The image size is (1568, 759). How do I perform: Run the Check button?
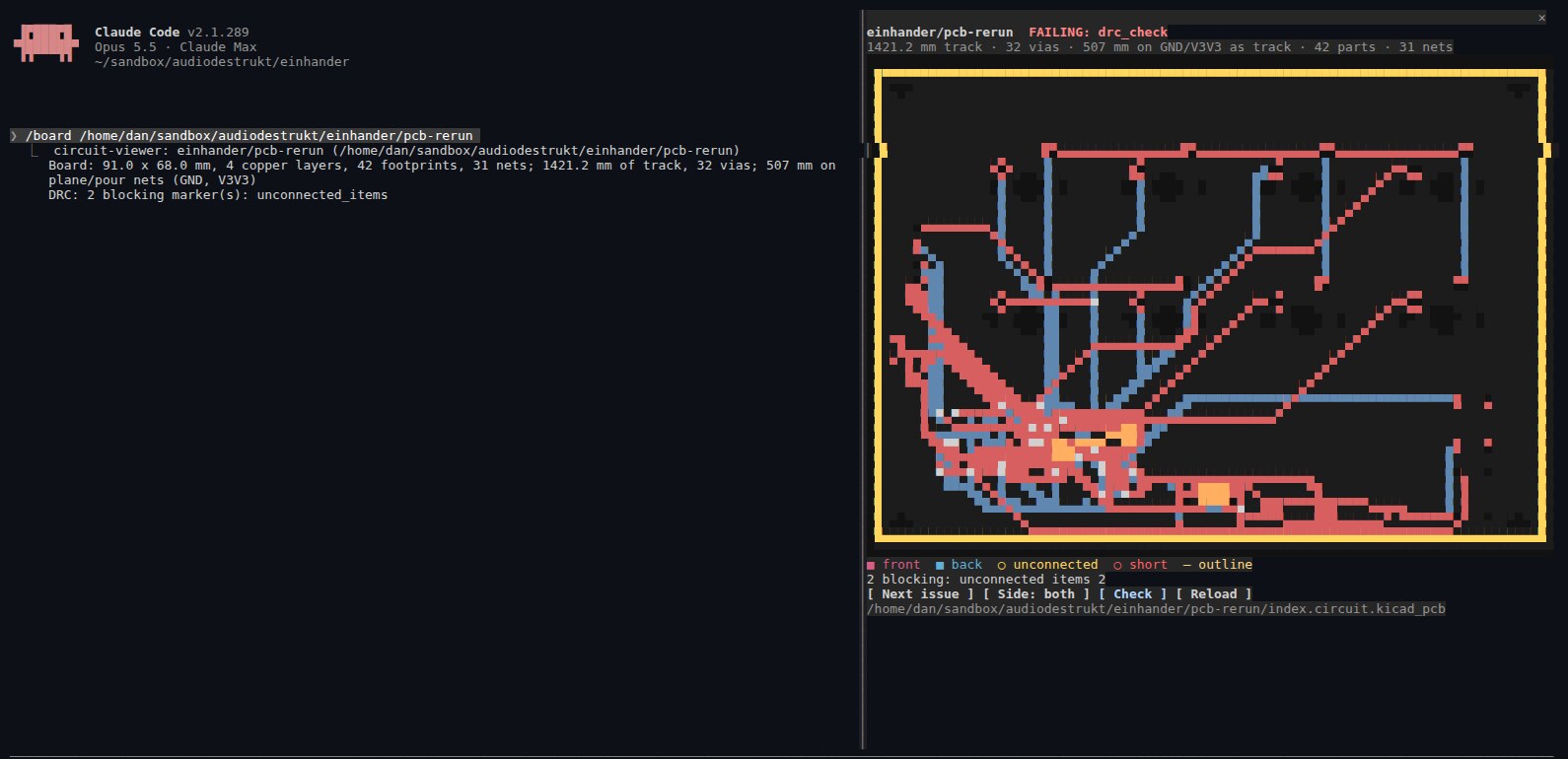pos(1132,594)
